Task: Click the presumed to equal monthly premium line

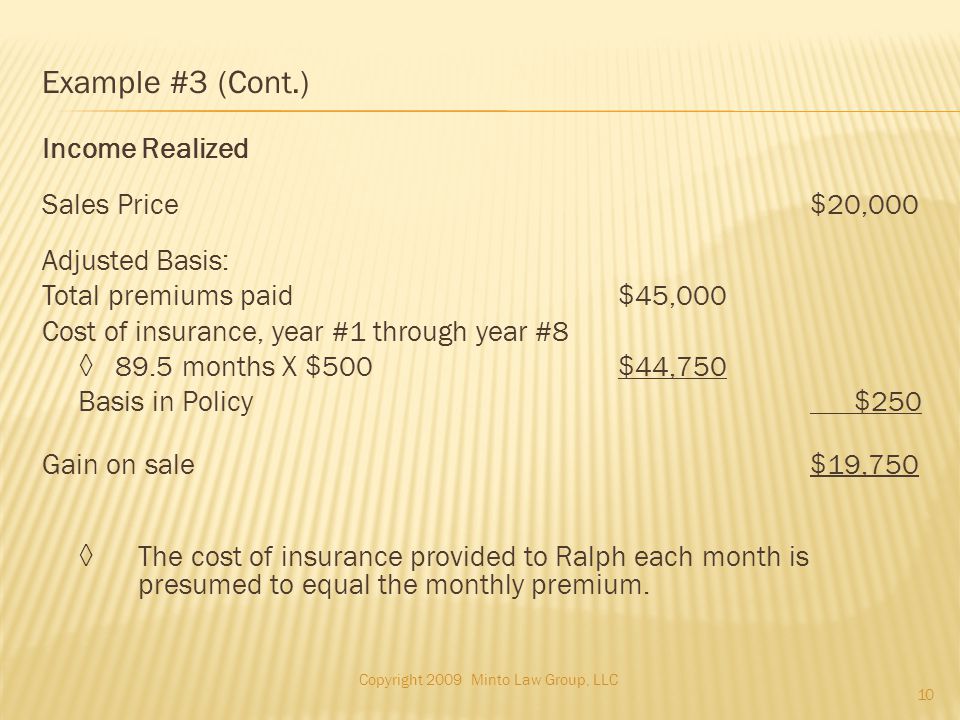Action: coord(393,585)
